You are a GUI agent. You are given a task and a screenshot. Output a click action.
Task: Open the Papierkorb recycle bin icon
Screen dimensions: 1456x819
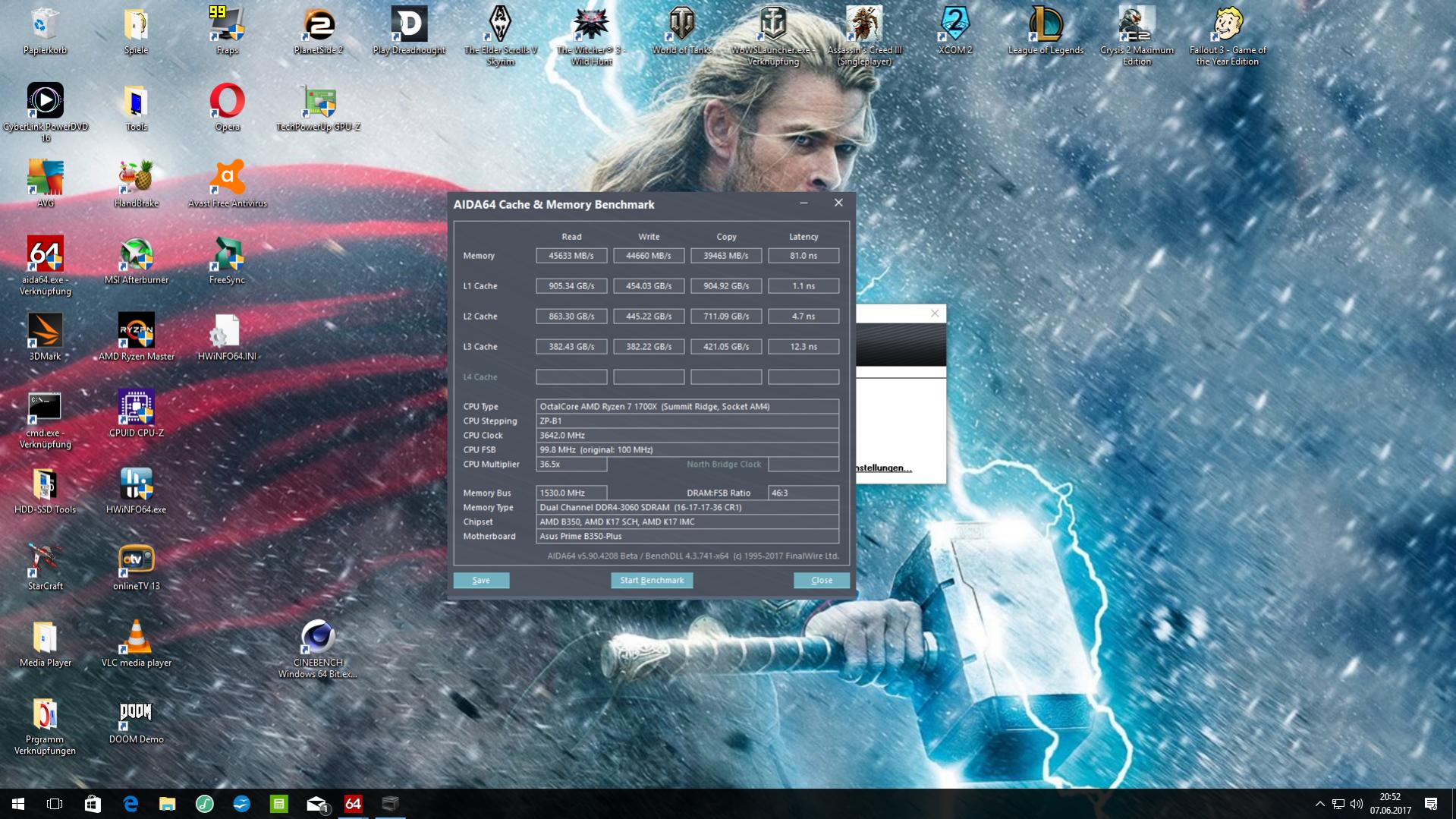click(x=45, y=30)
